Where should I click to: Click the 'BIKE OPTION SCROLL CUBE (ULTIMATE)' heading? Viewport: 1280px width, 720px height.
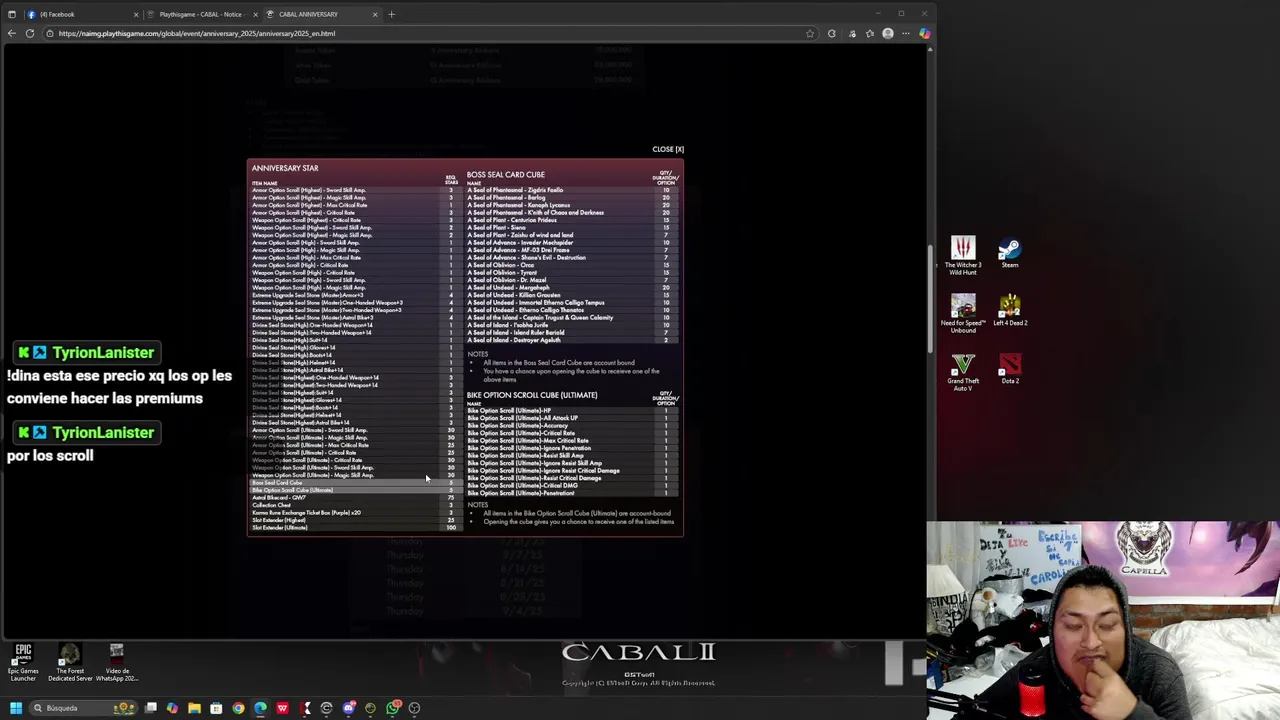(532, 395)
